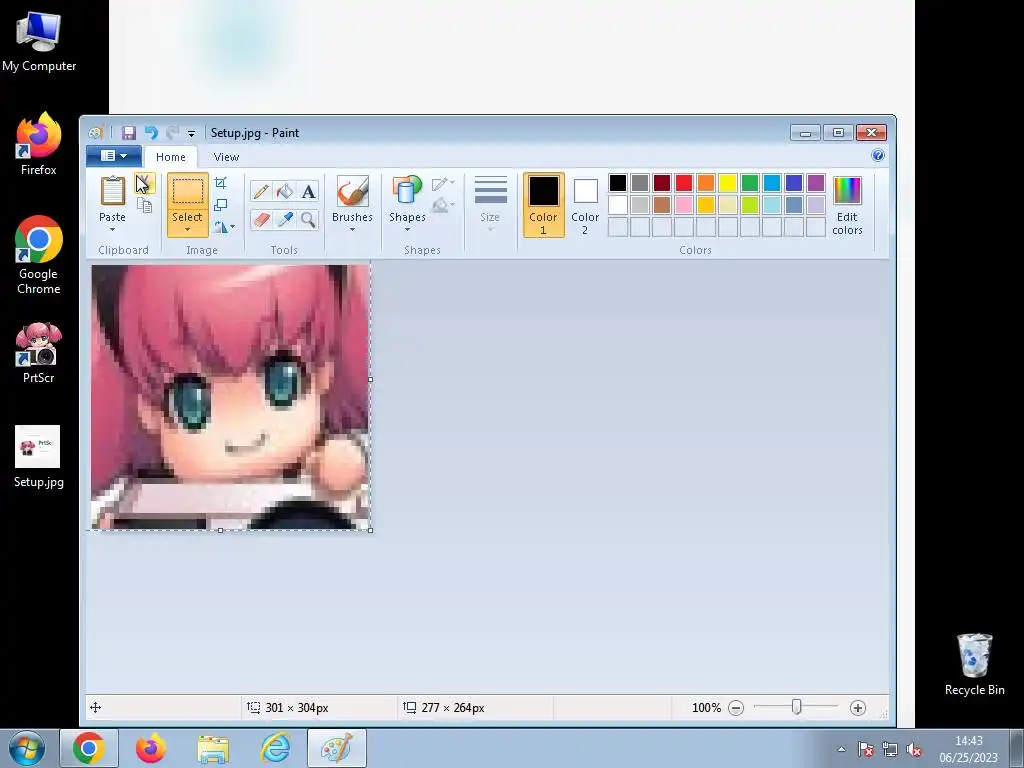The image size is (1024, 768).
Task: Switch to the Home tab
Action: tap(170, 157)
